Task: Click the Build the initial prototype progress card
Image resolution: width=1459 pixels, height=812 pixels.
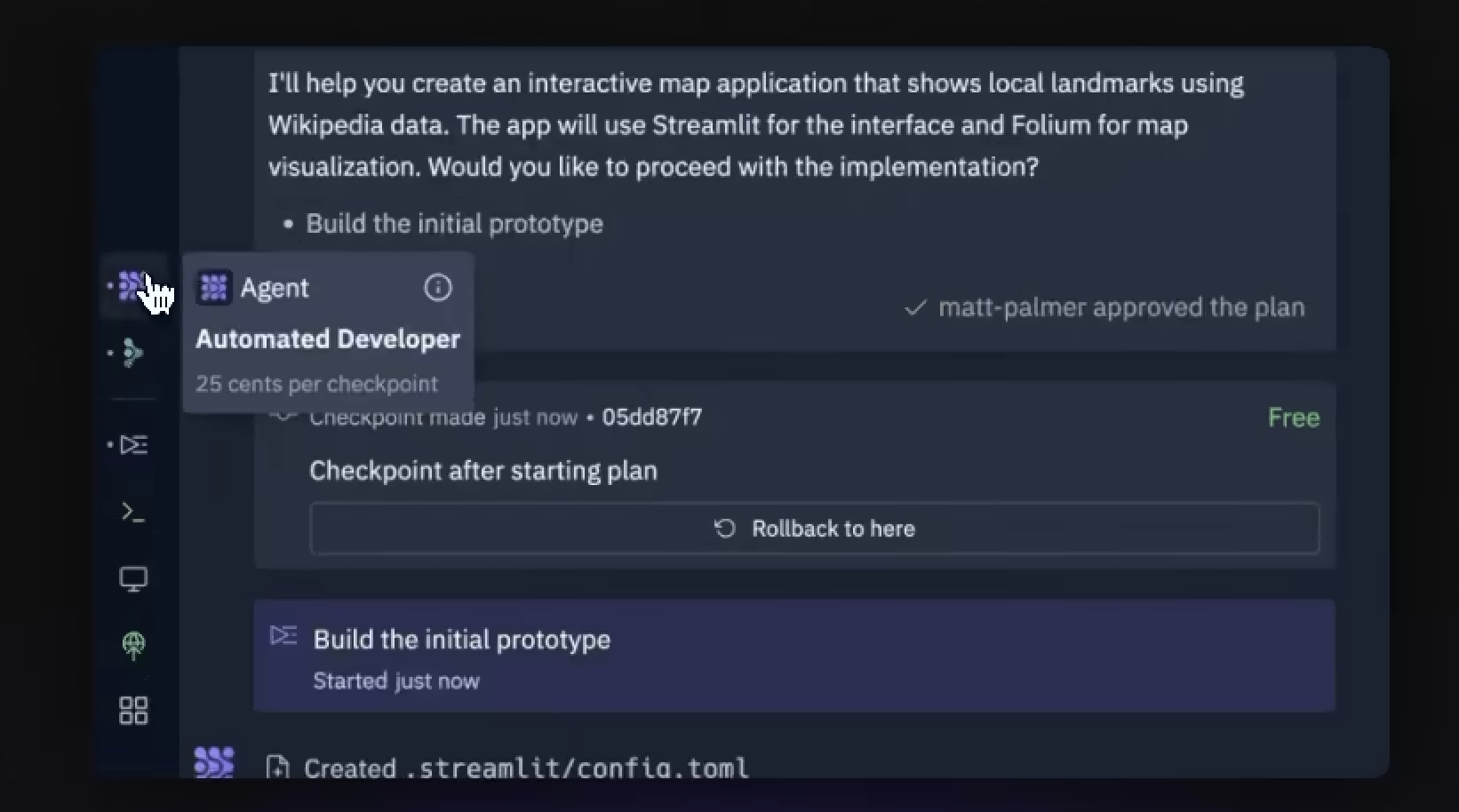Action: (x=793, y=656)
